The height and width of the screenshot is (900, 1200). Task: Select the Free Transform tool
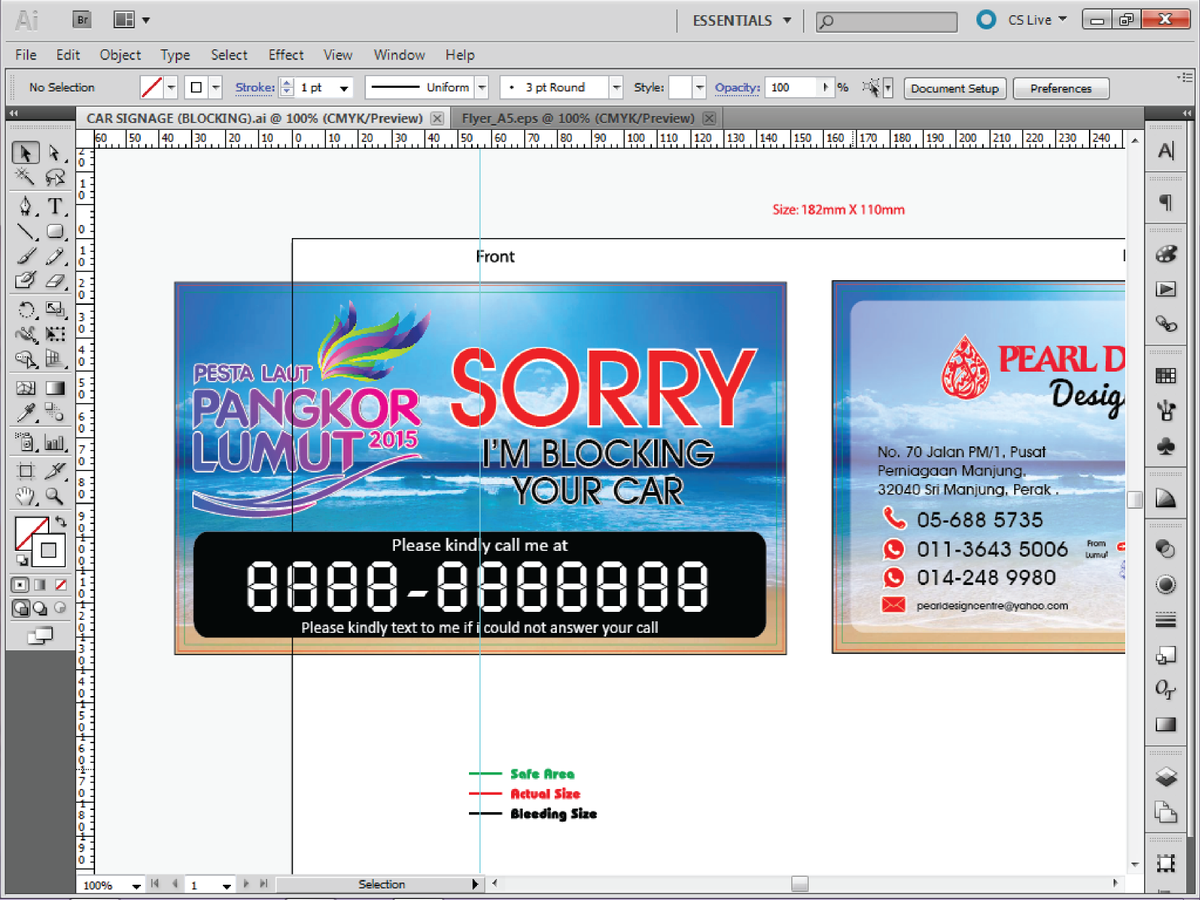pyautogui.click(x=55, y=334)
